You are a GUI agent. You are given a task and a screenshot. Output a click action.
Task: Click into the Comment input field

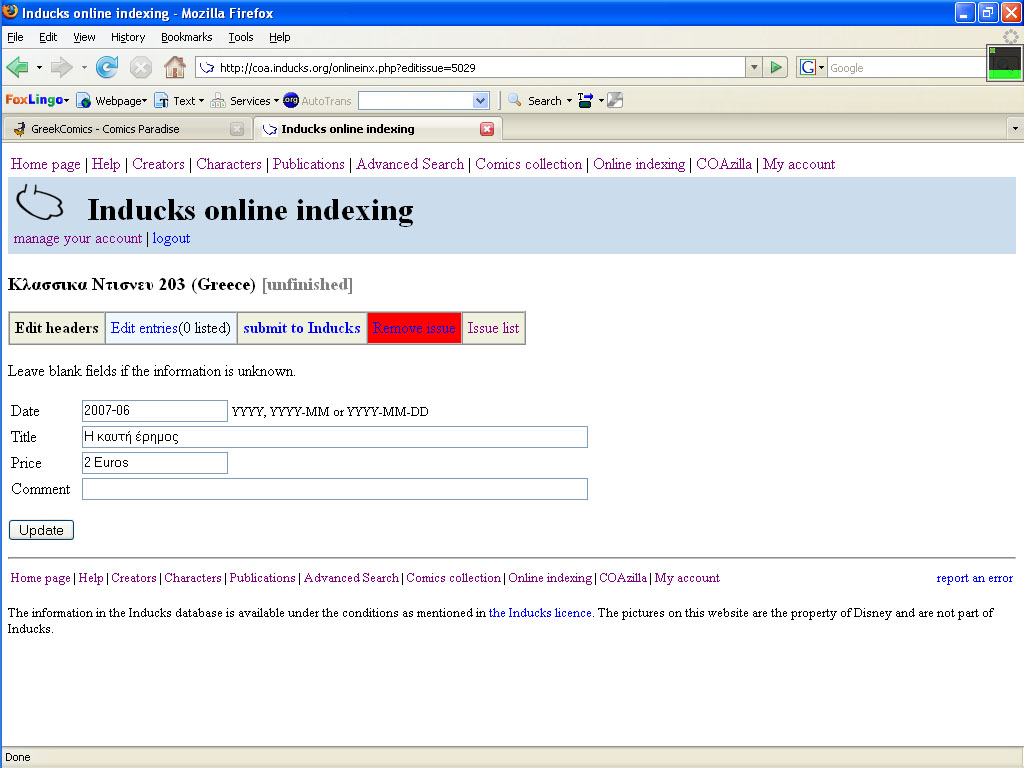334,489
